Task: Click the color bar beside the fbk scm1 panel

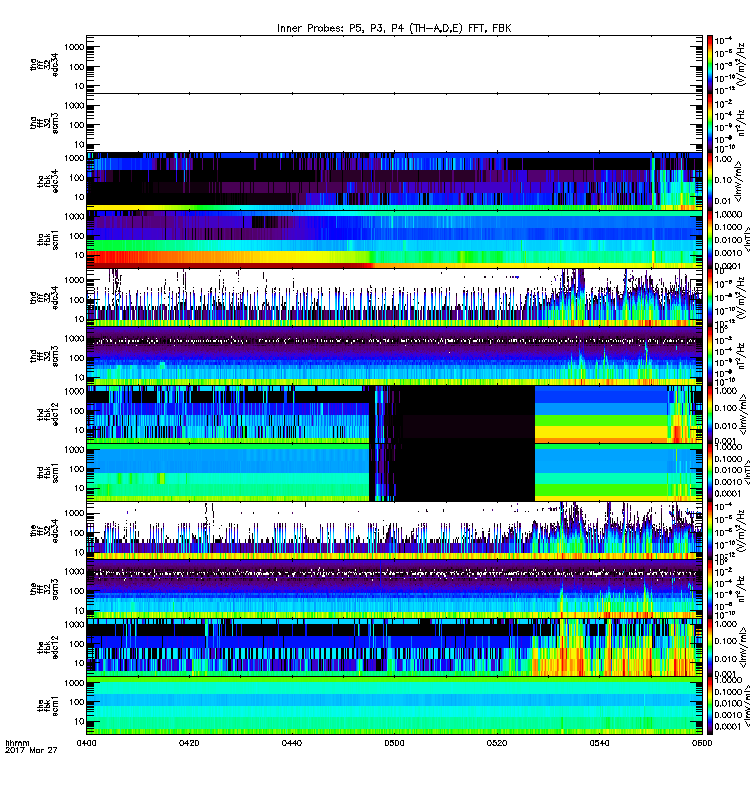Action: [710, 706]
